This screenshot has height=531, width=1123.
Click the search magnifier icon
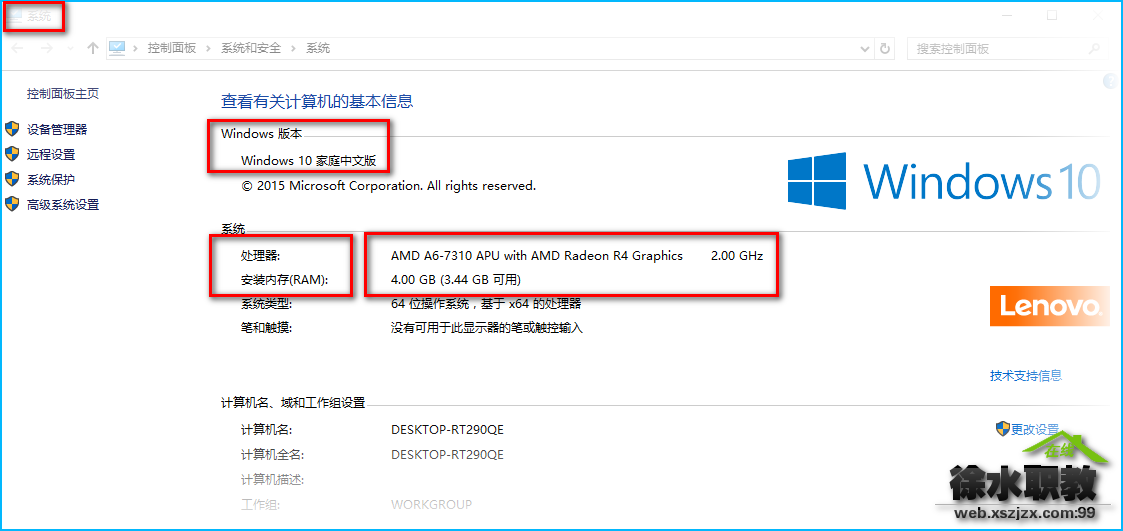(1094, 49)
